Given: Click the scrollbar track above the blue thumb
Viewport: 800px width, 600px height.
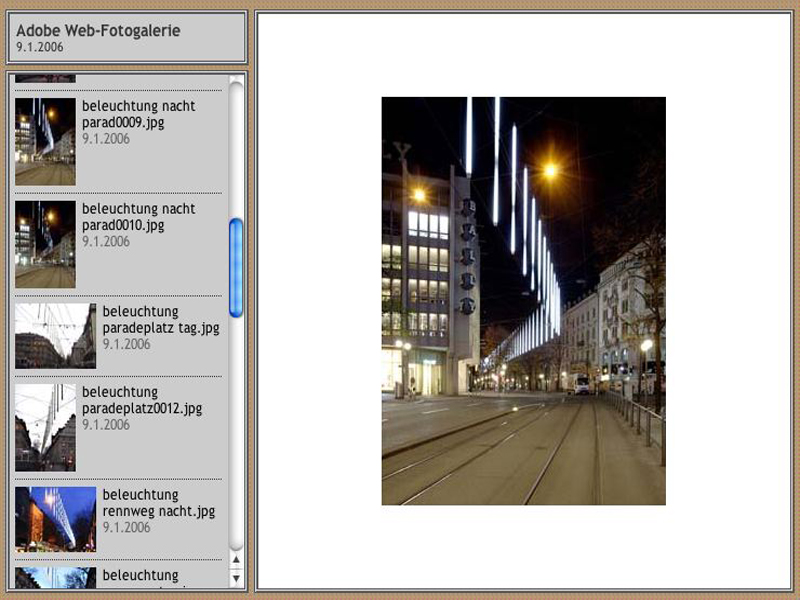Looking at the screenshot, I should (236, 151).
